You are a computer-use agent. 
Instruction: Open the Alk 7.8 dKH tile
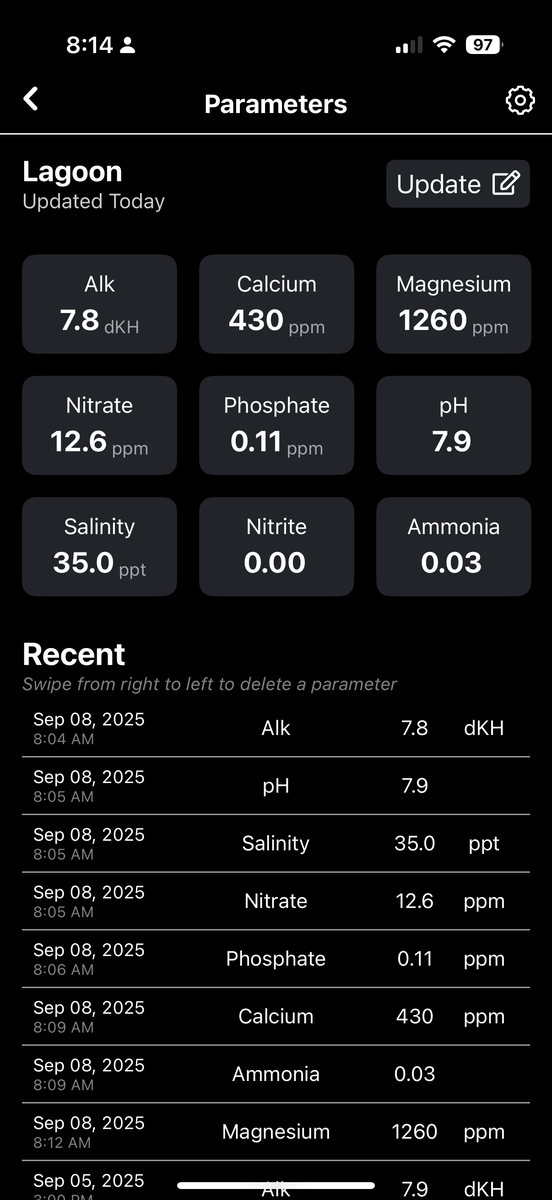(x=99, y=304)
